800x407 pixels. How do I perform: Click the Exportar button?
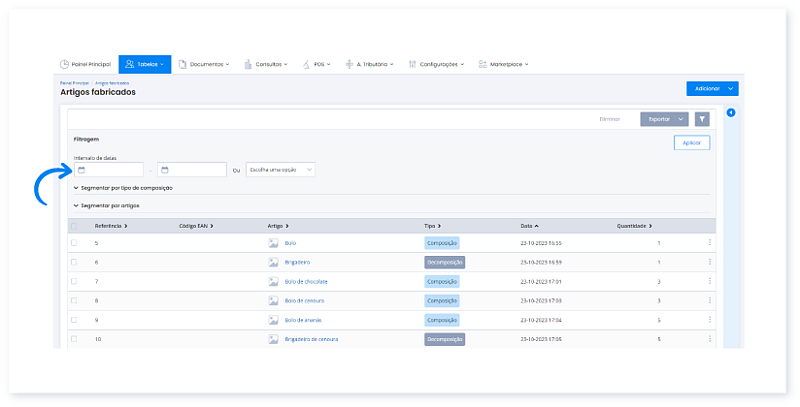659,119
